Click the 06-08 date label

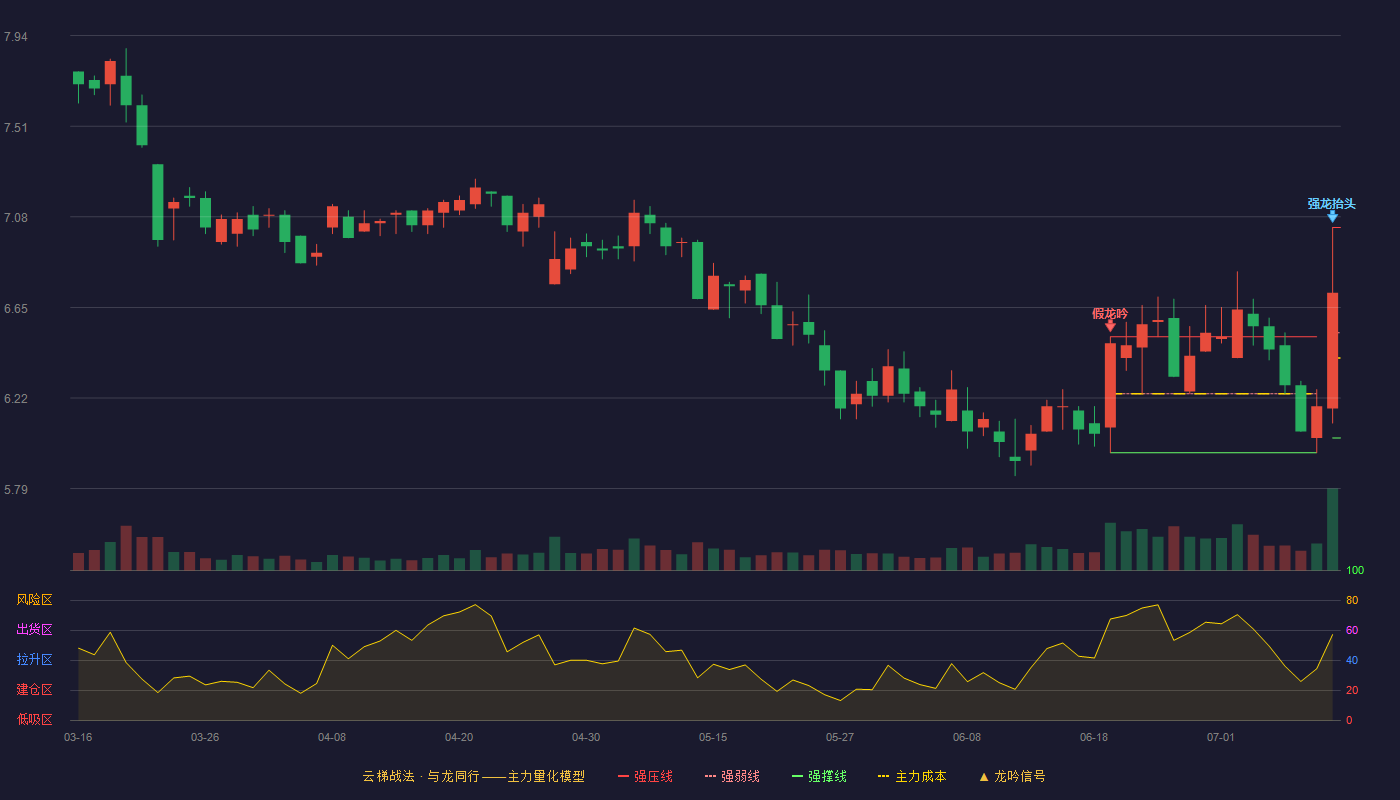point(967,737)
